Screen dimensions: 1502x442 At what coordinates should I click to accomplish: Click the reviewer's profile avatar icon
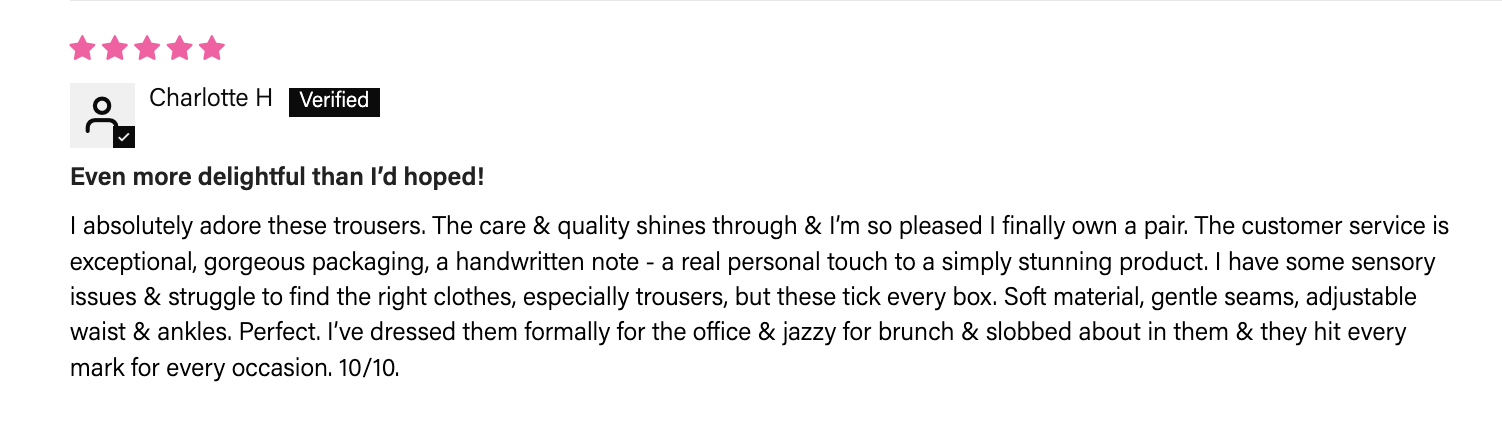100,113
